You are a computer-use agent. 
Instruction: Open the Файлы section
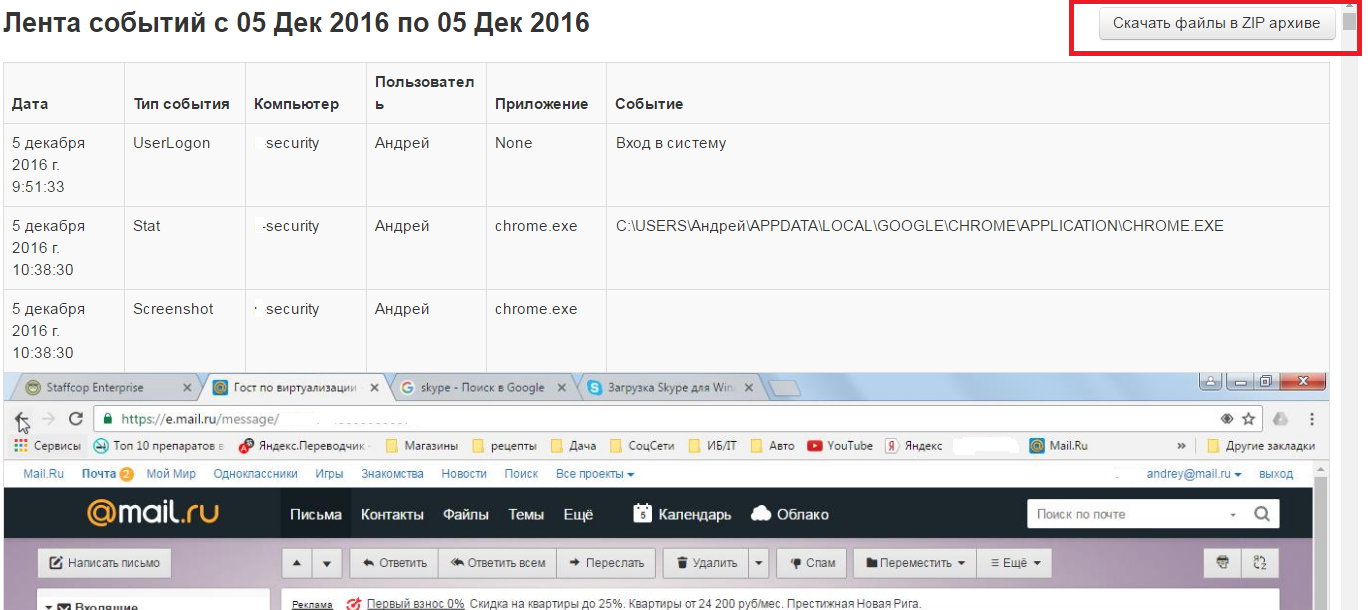[x=466, y=514]
